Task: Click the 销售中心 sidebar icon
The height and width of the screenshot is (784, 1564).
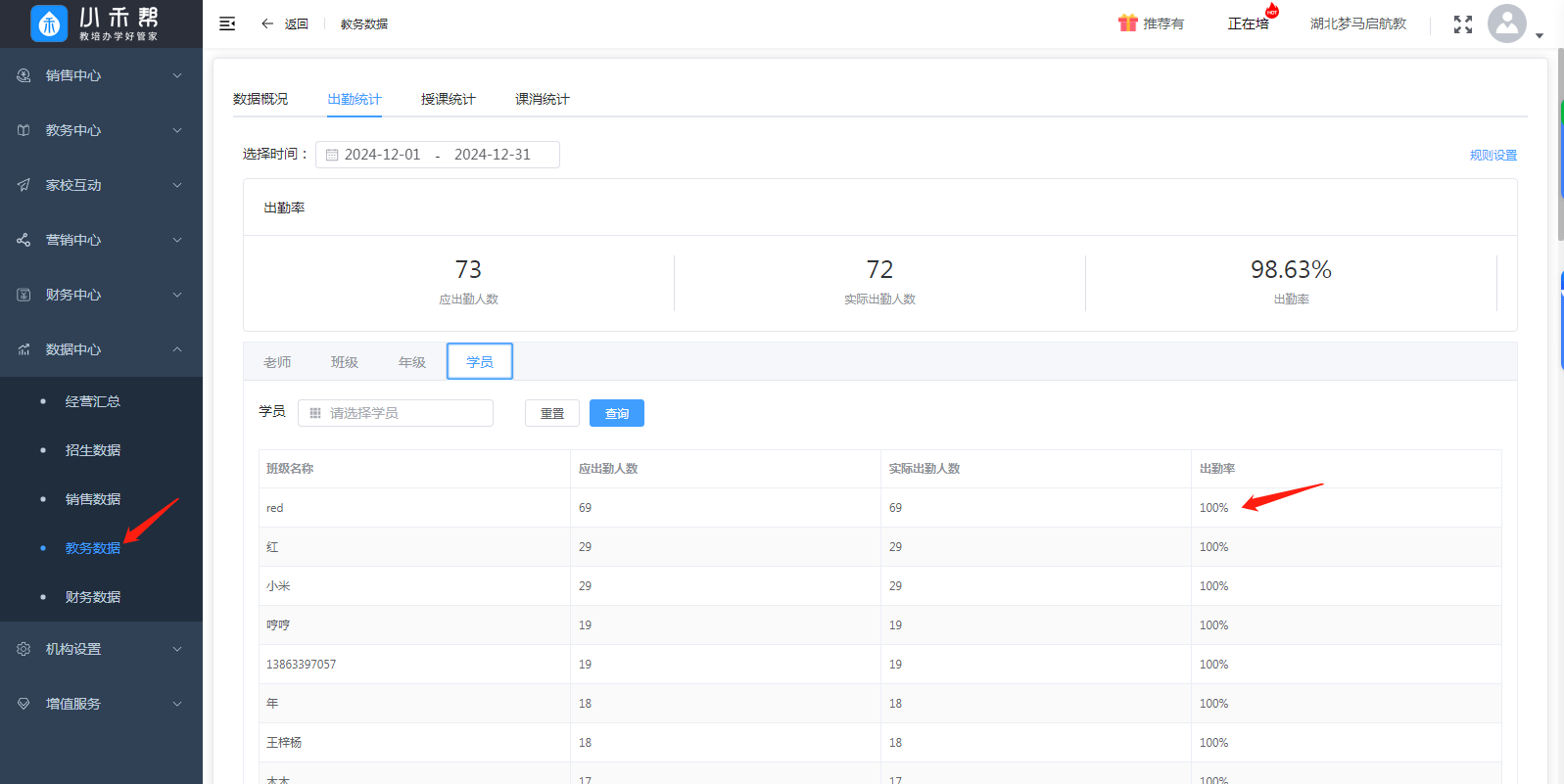Action: (24, 75)
